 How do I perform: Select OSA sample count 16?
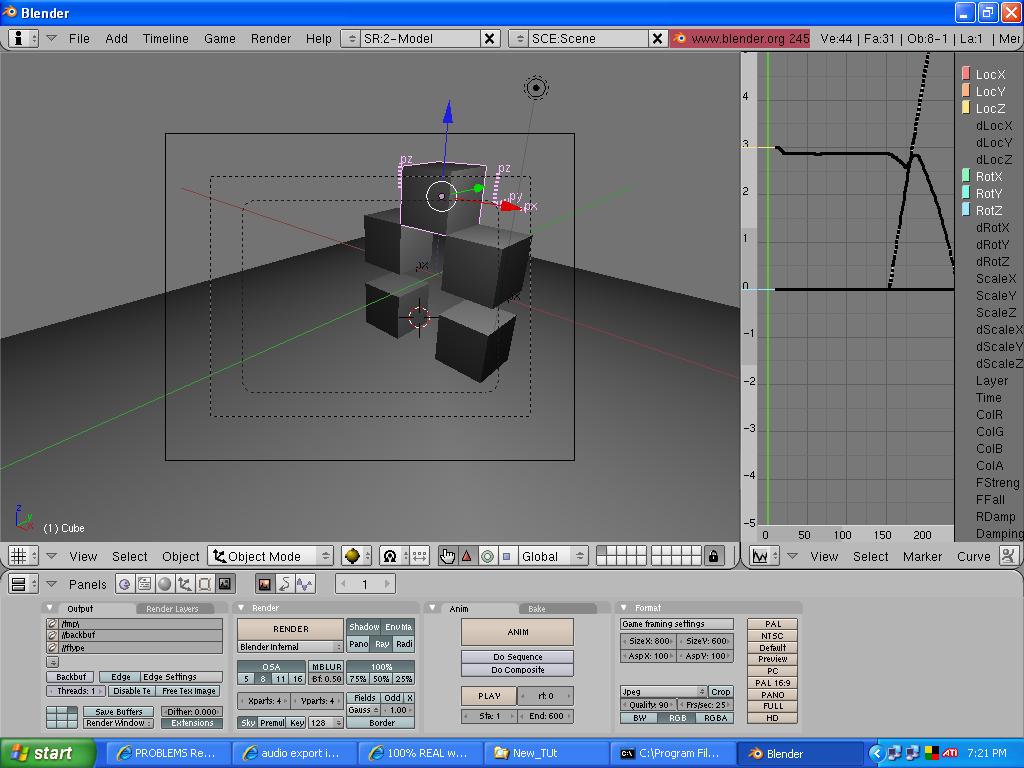tap(297, 679)
